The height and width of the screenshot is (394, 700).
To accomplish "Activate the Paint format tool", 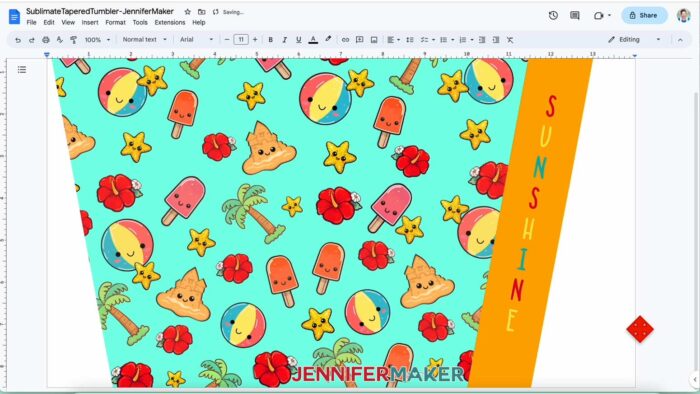I will click(x=74, y=40).
